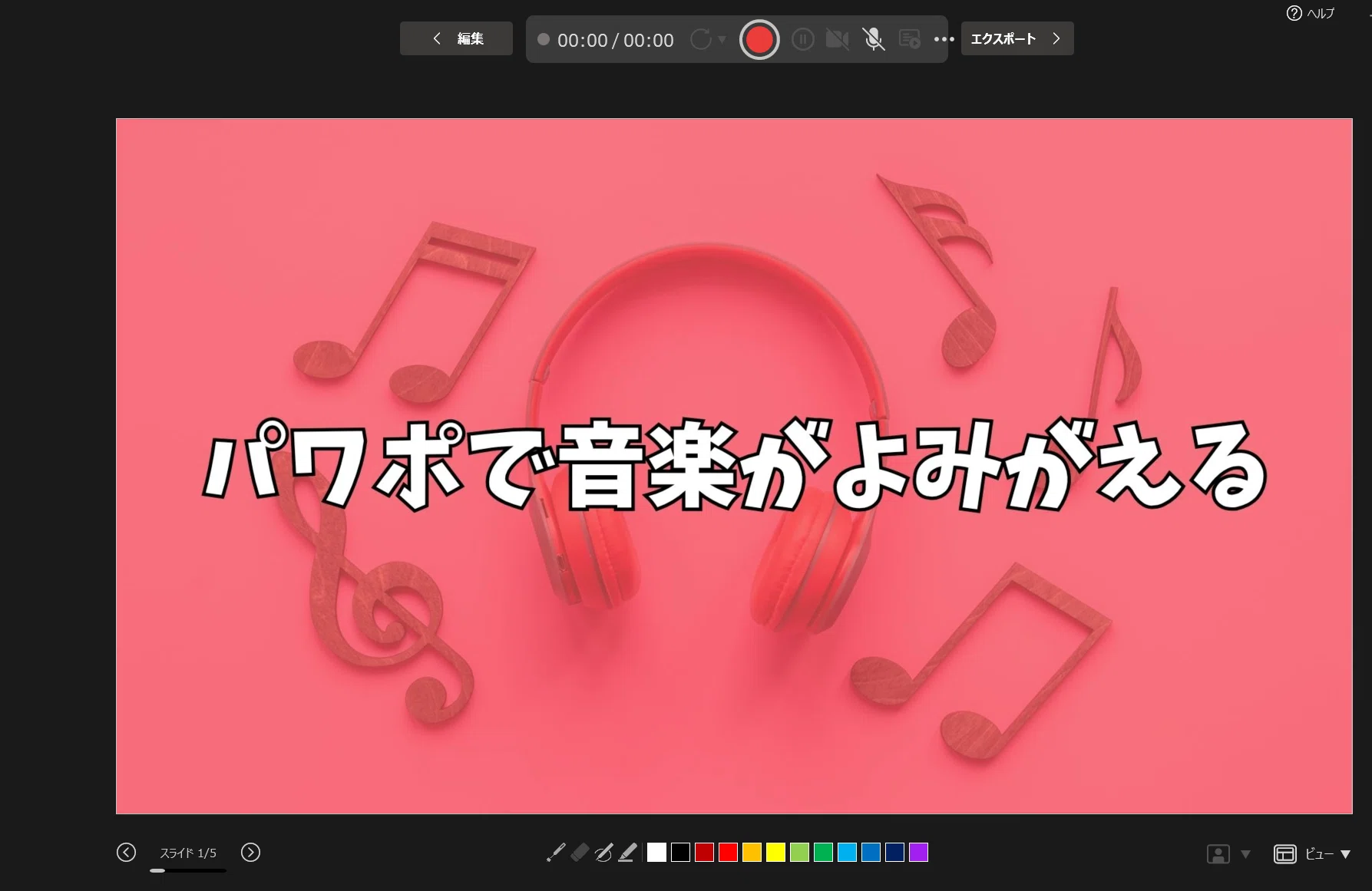Screen dimensions: 1372x891
Task: Start recording with the red record button
Action: 759,39
